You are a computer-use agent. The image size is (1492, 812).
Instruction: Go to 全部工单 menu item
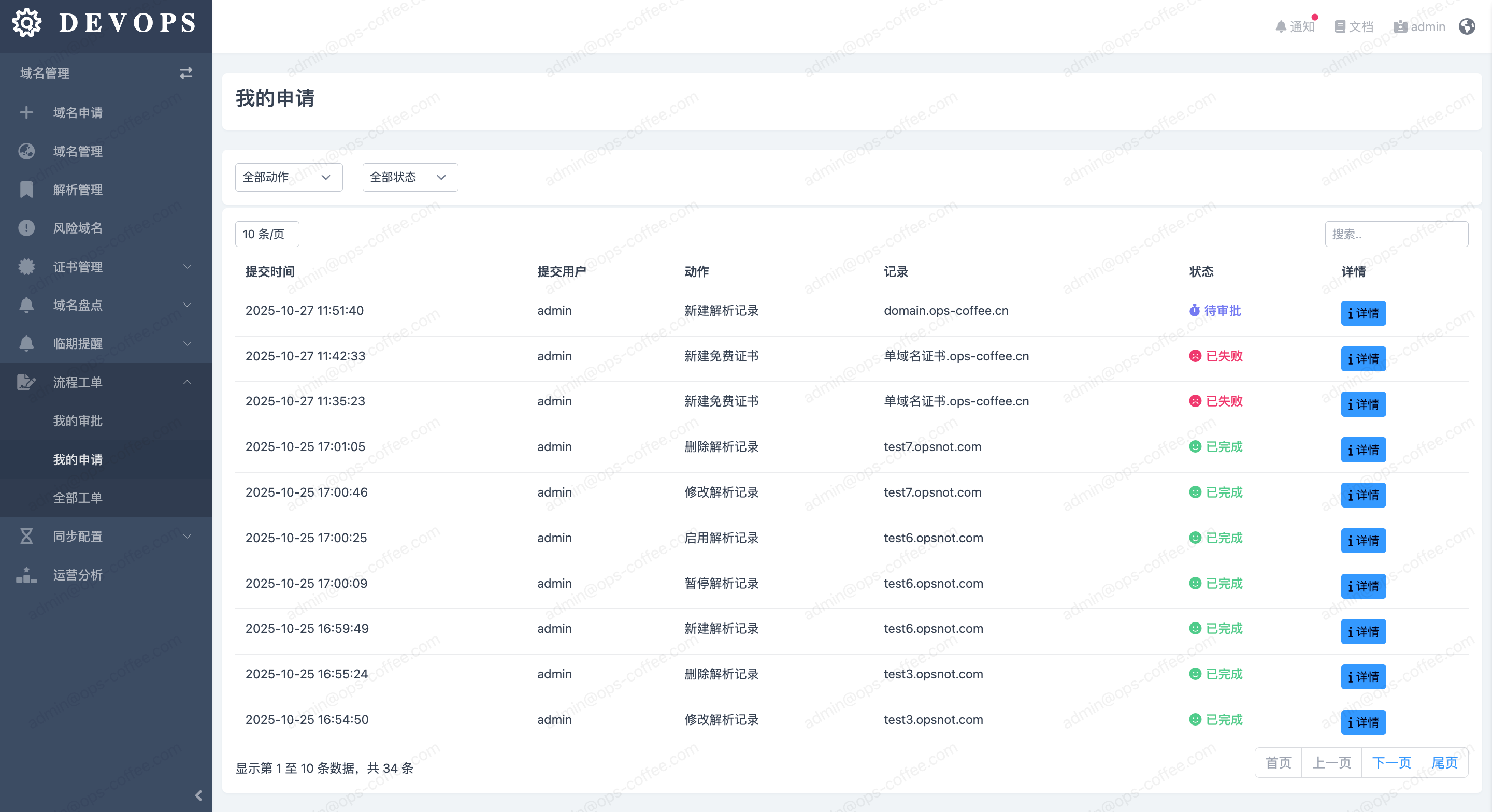(78, 498)
